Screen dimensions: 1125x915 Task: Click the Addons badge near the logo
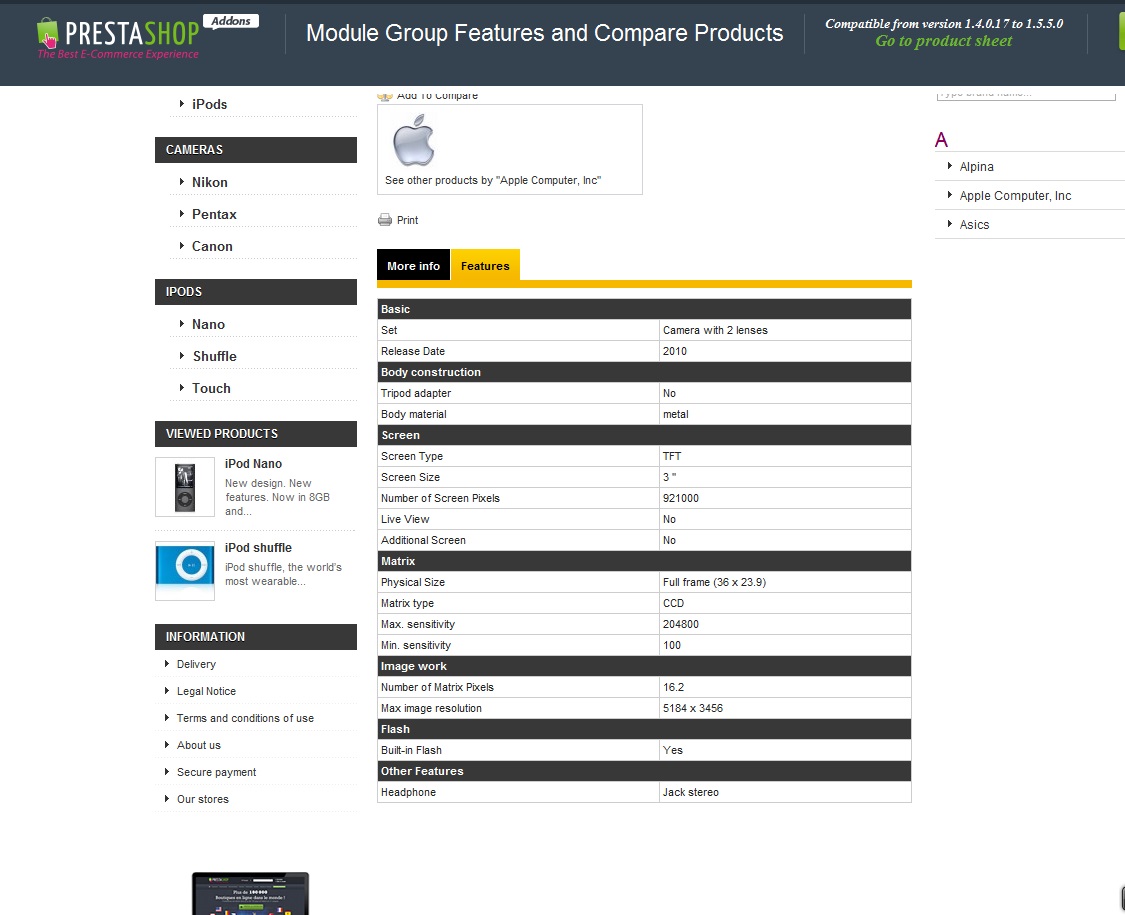[230, 21]
